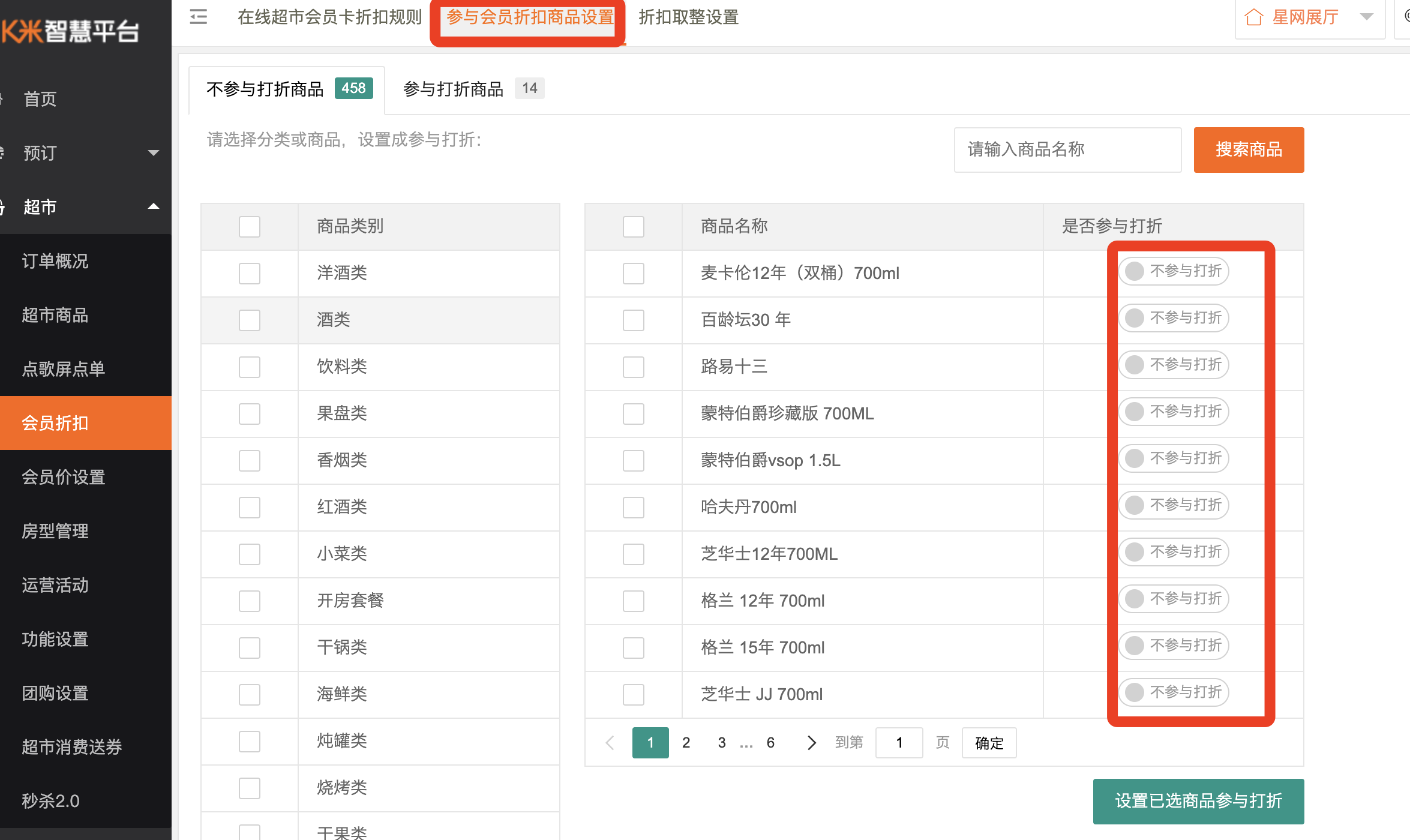Screen dimensions: 1410x840
Task: Go to page 3 in pagination
Action: (722, 743)
